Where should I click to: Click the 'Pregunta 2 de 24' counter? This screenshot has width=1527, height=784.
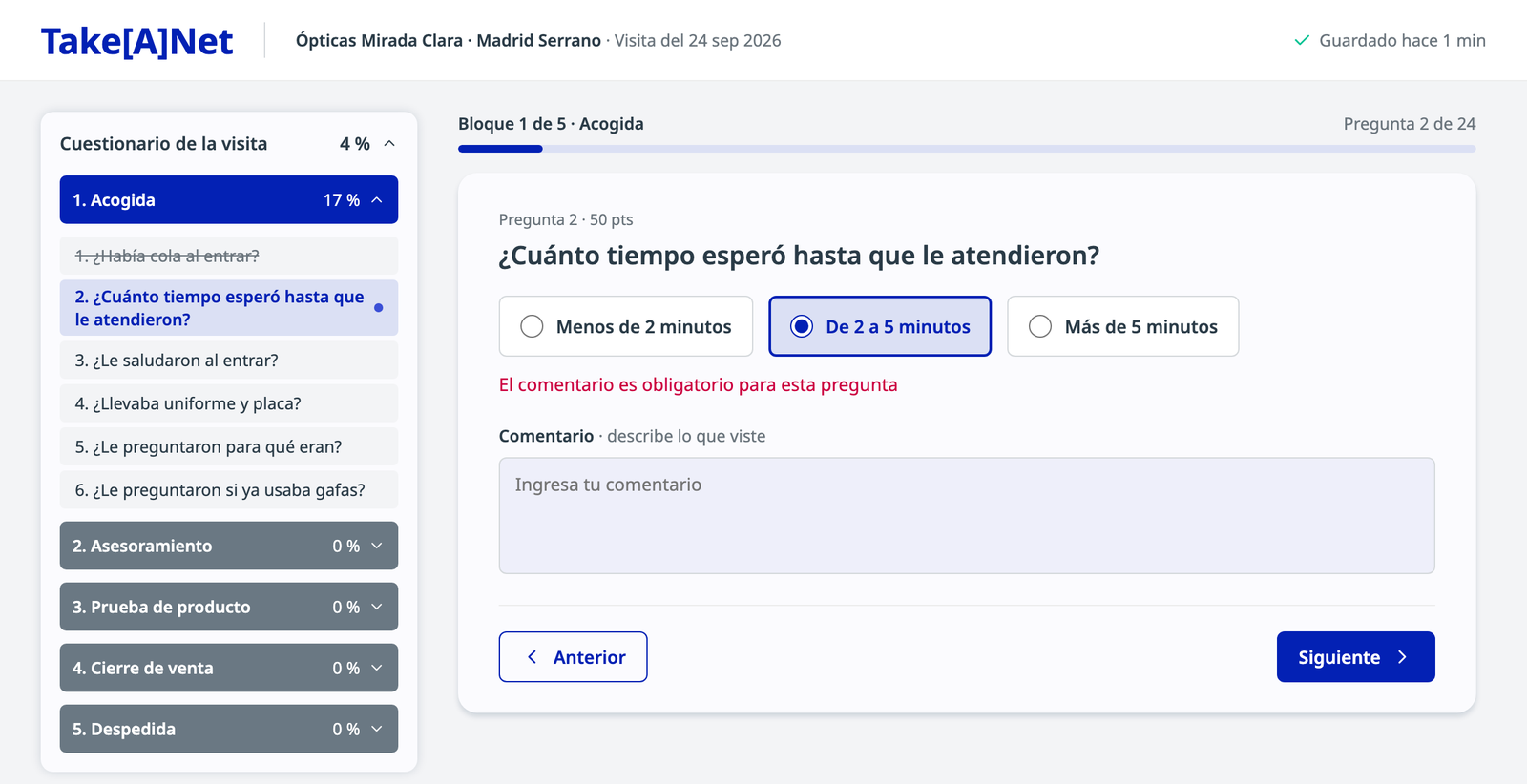click(1410, 124)
